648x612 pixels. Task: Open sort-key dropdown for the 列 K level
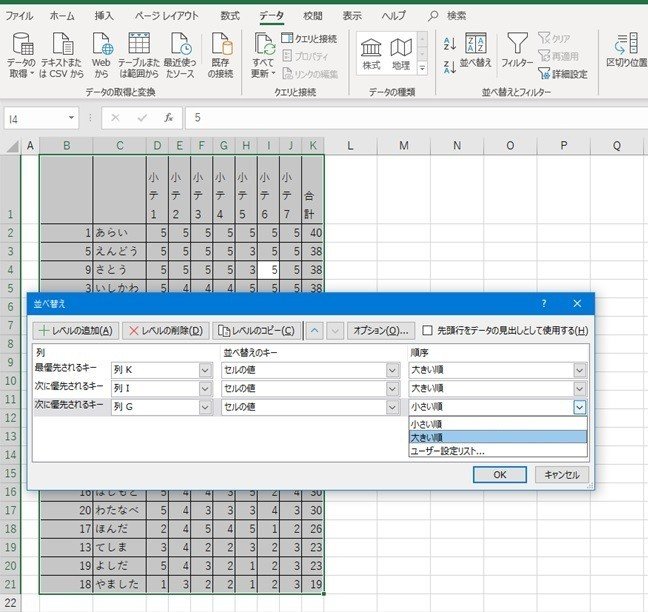click(x=392, y=370)
